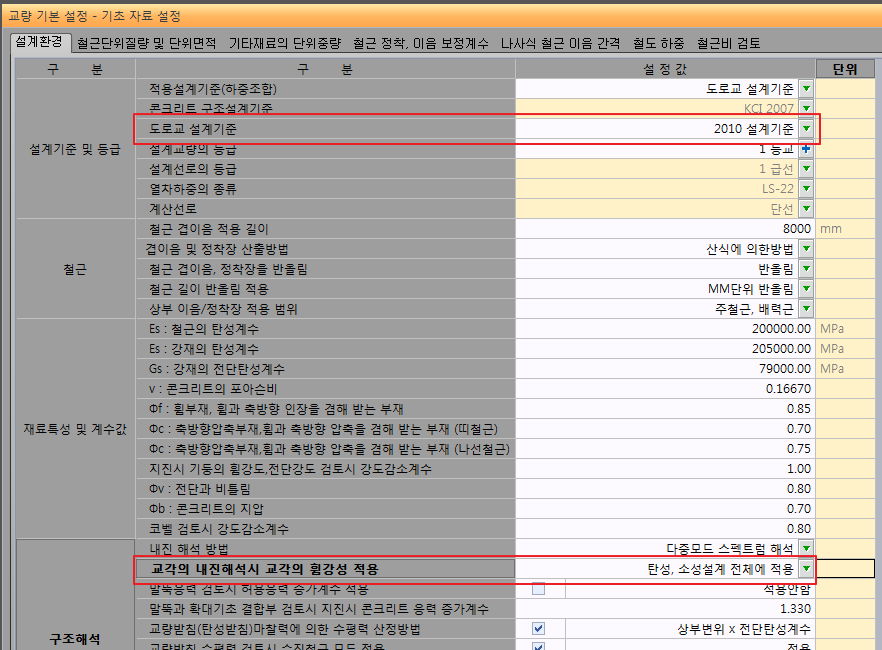Open 적용설계기준(하중조합) dropdown arrow
This screenshot has height=650, width=882.
click(806, 89)
